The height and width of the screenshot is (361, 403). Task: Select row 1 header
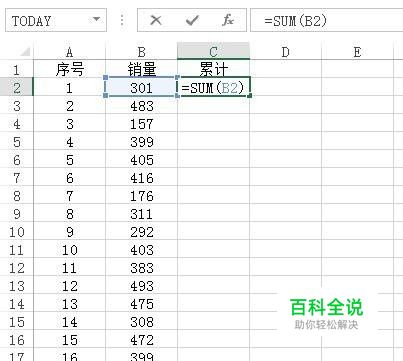pyautogui.click(x=17, y=70)
